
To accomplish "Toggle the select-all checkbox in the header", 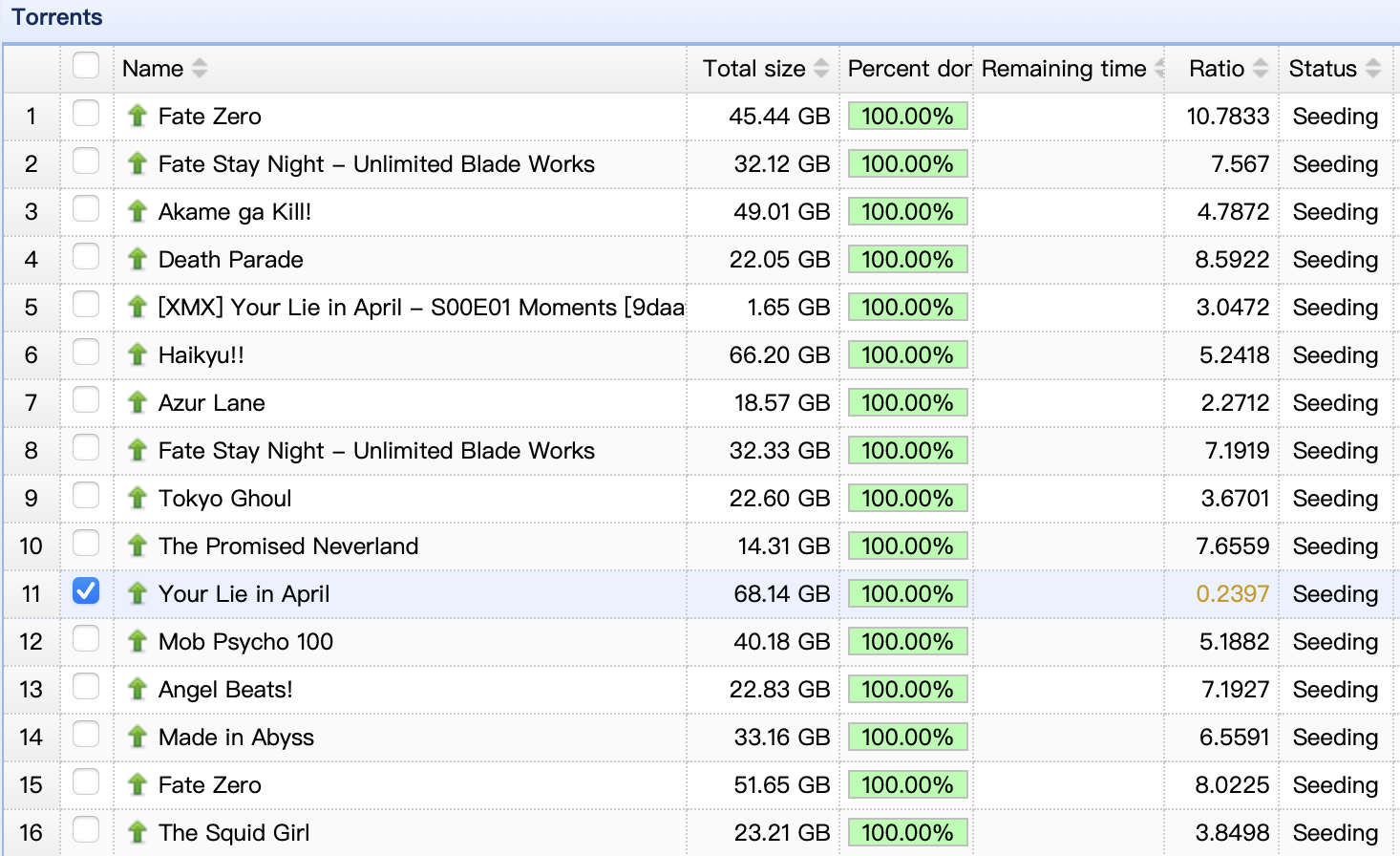I will 86,65.
